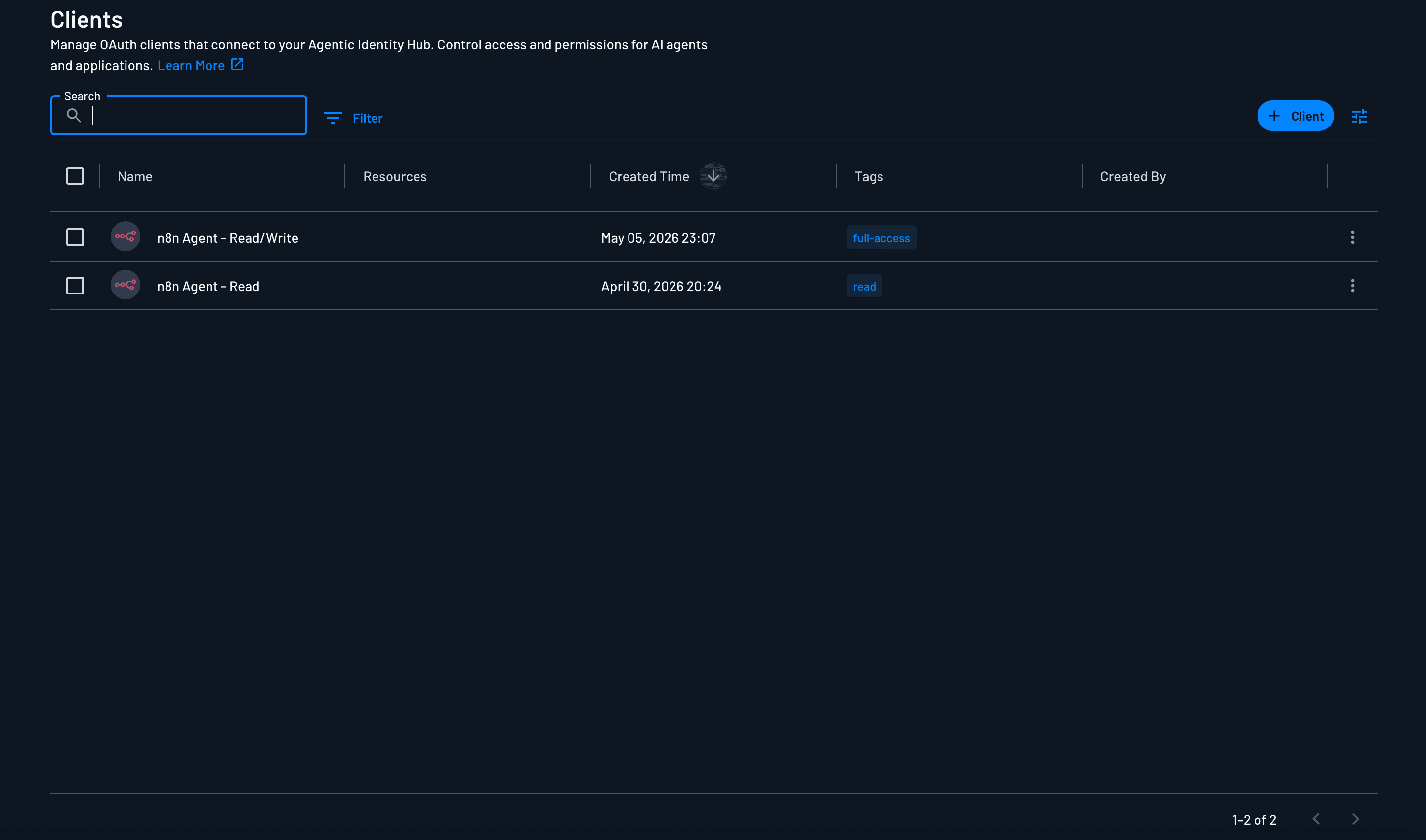
Task: Click the Resources column header
Action: point(395,176)
